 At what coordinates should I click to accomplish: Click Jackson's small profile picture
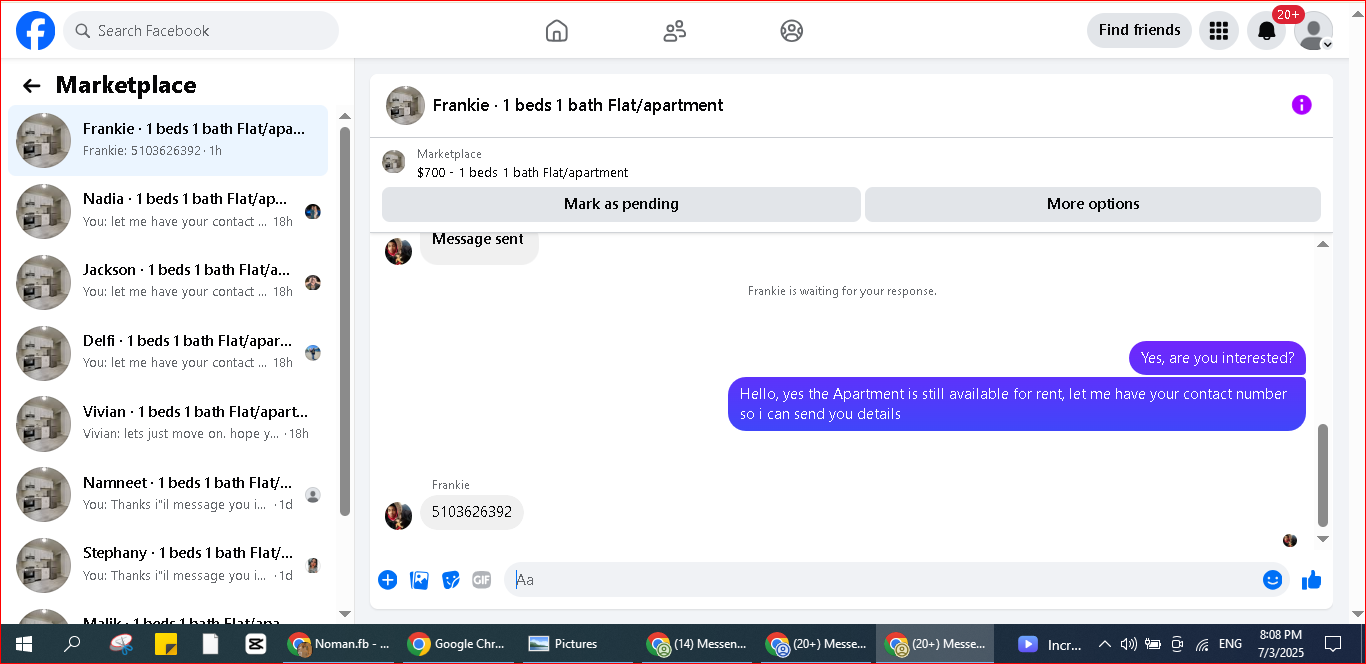click(313, 282)
